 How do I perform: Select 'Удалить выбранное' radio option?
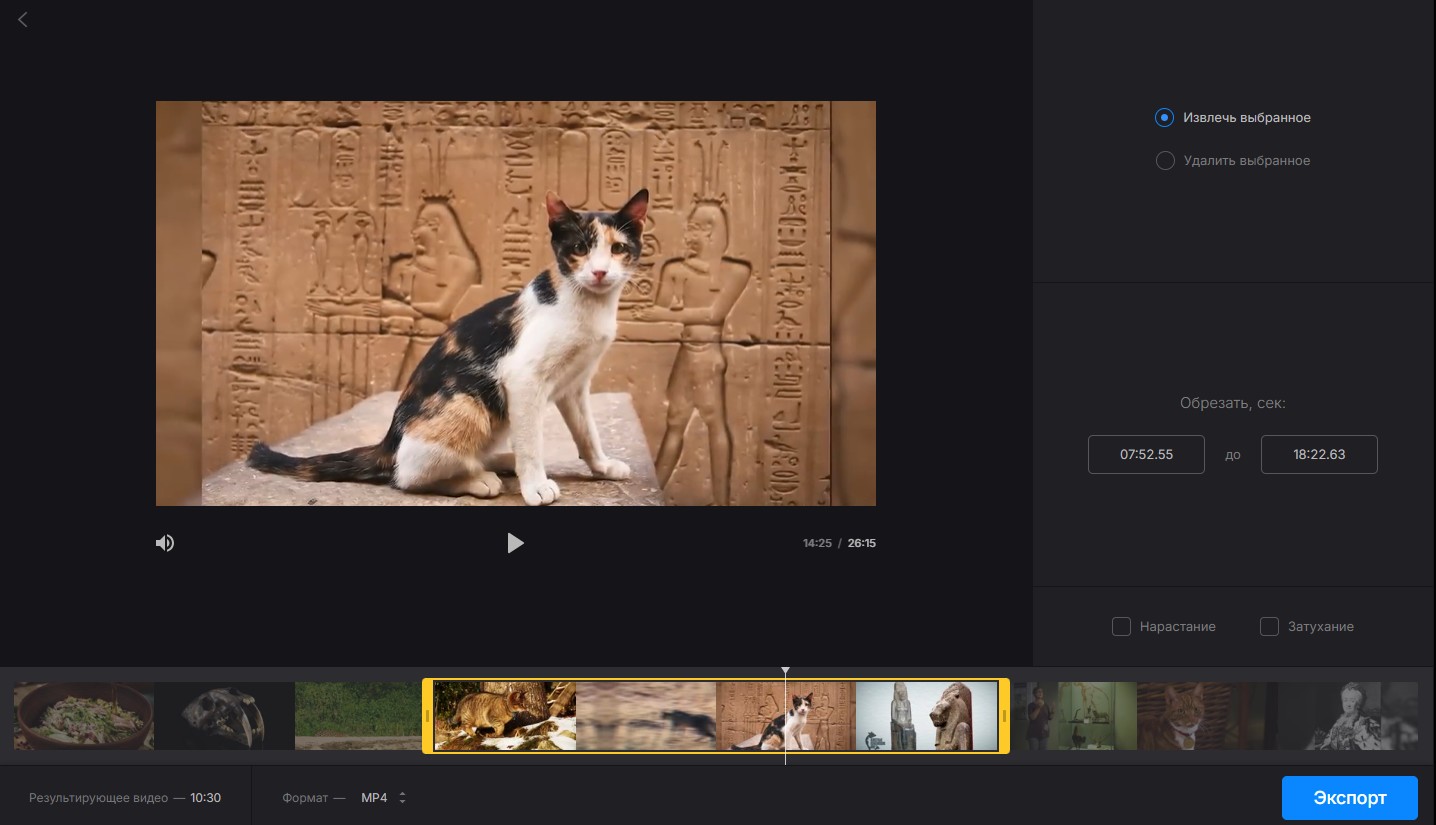pos(1164,161)
